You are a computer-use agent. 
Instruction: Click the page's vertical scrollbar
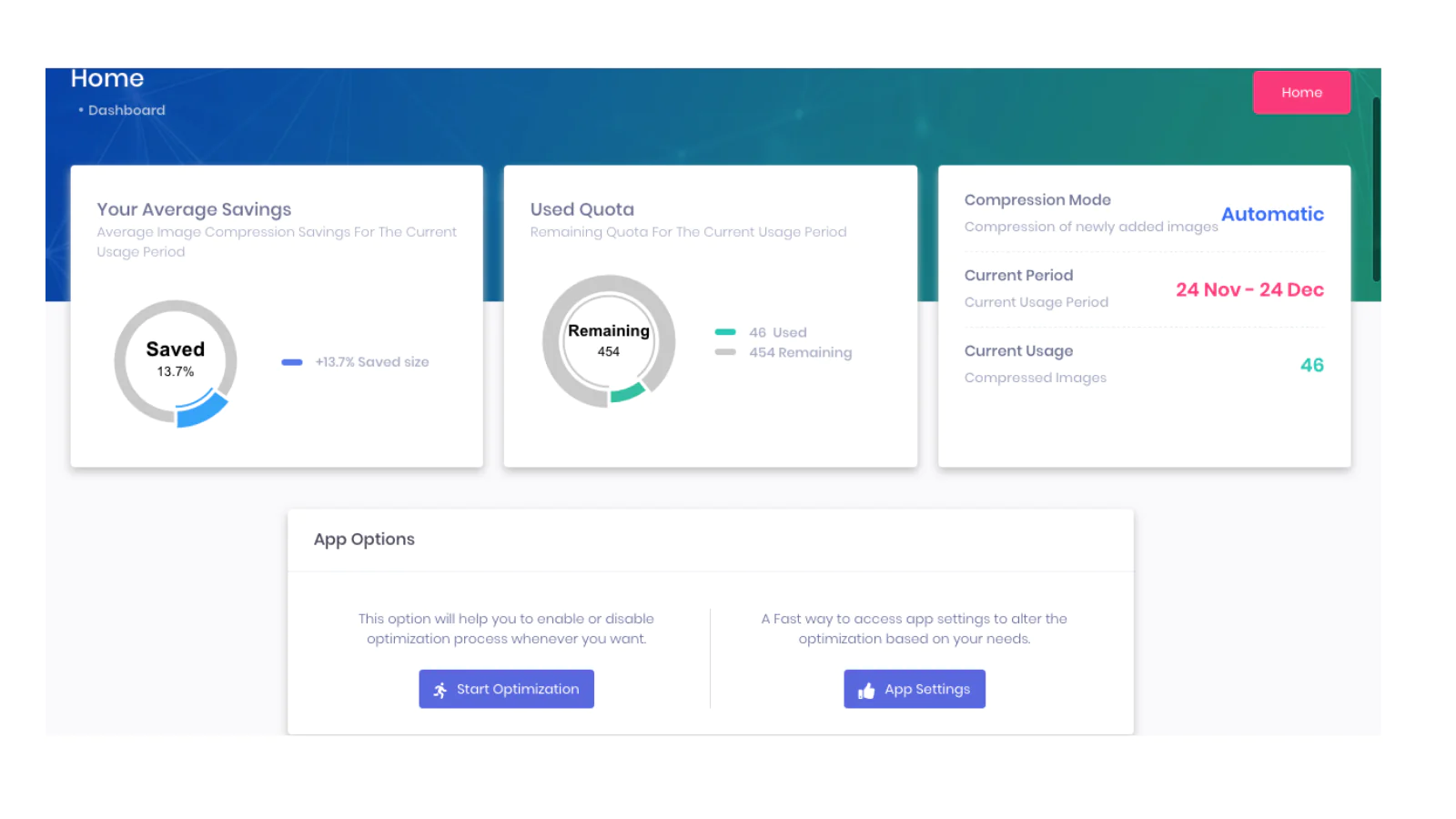click(x=1376, y=189)
